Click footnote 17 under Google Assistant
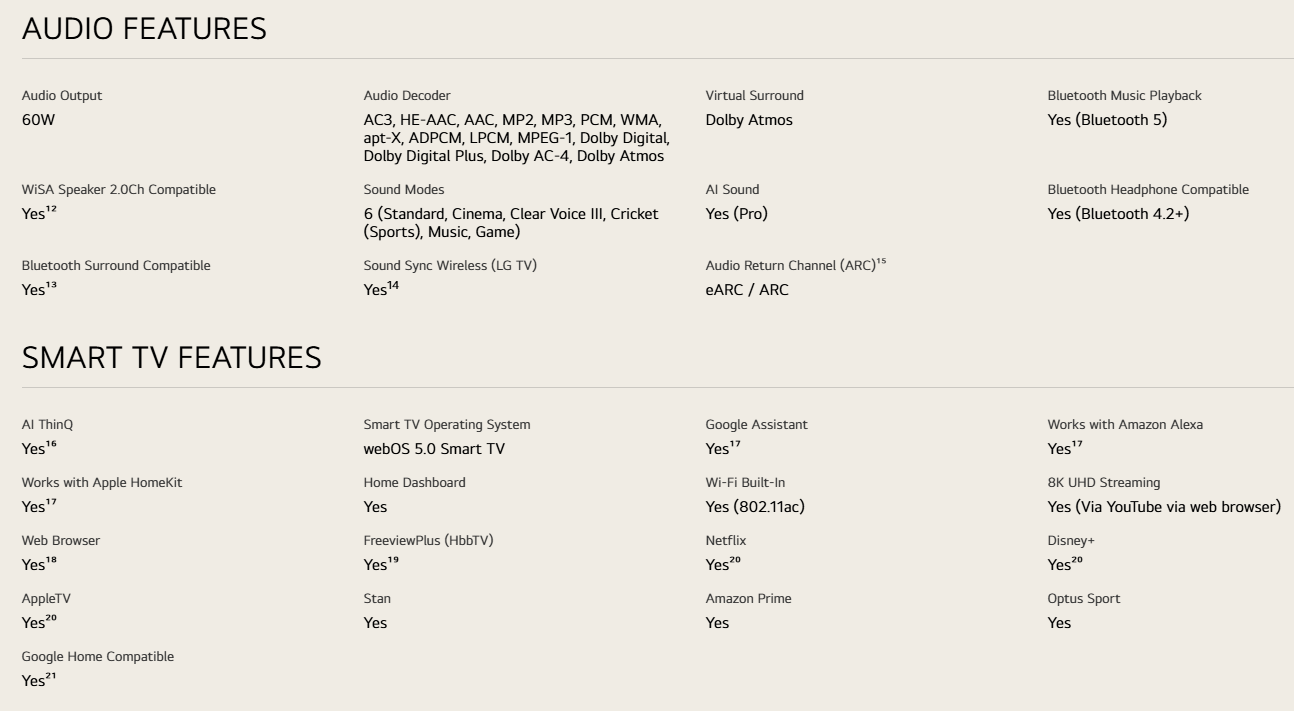 [x=734, y=443]
